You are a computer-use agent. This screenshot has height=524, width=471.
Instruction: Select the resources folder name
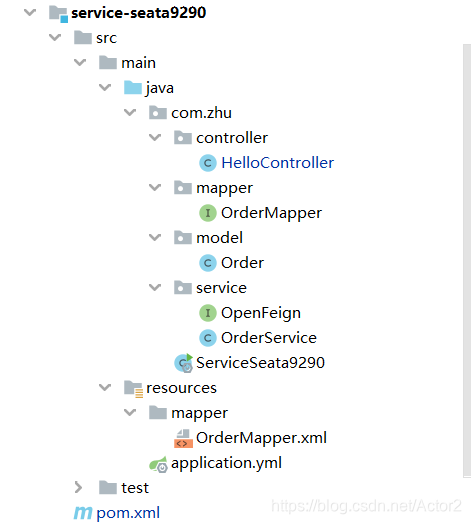182,388
